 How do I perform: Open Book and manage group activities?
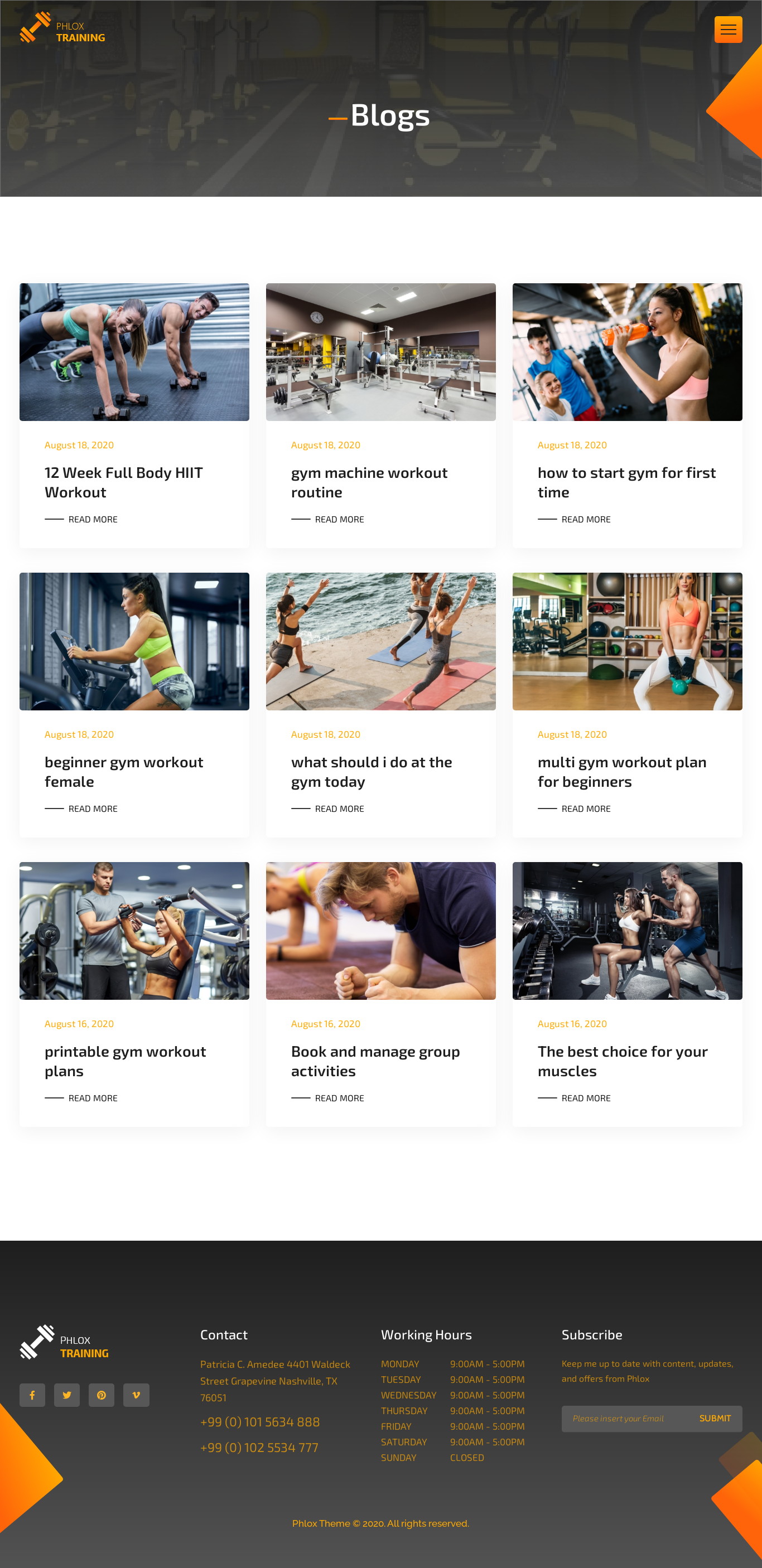(x=375, y=1061)
